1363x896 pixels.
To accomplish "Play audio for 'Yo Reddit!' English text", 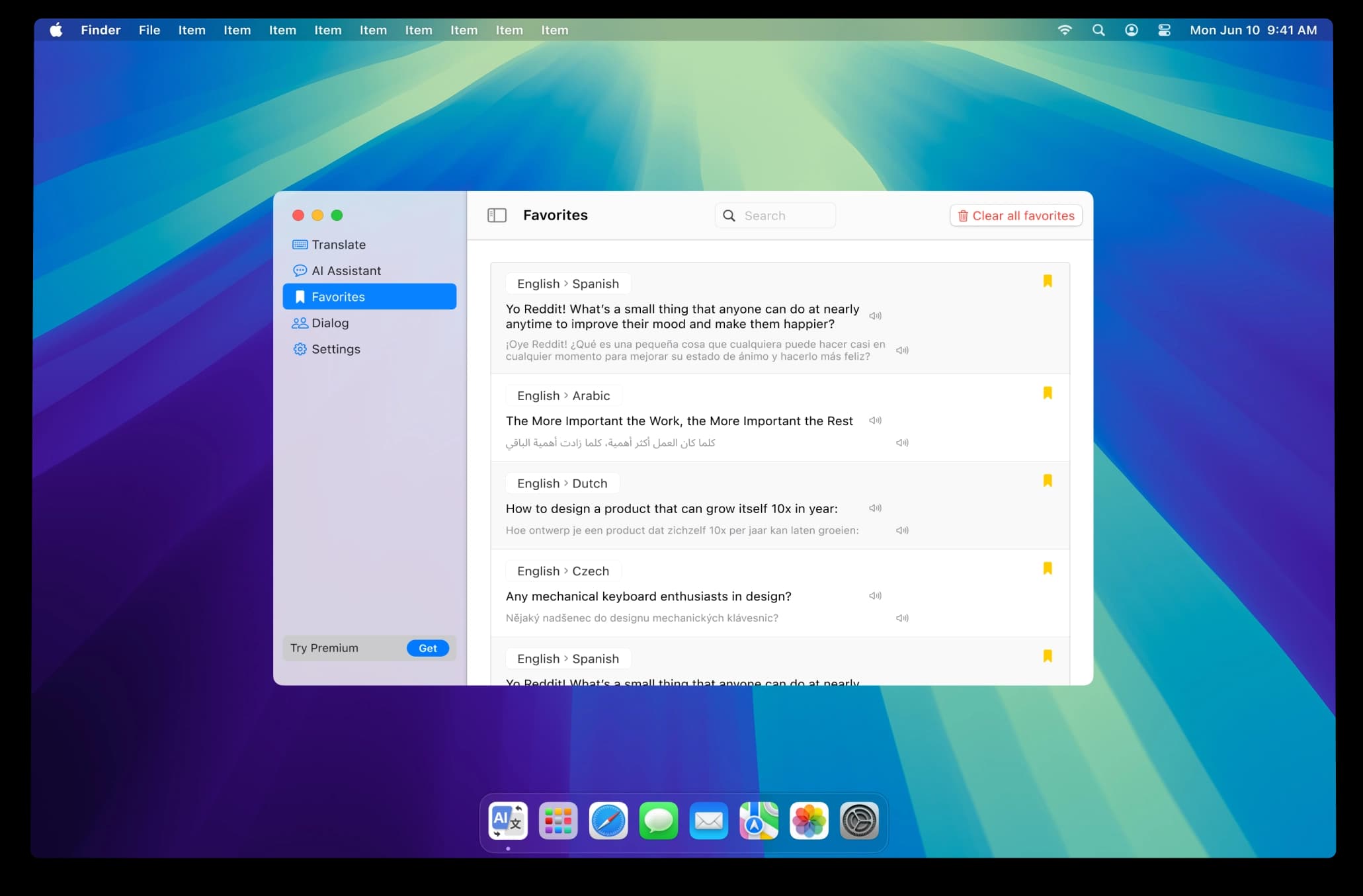I will [x=875, y=316].
